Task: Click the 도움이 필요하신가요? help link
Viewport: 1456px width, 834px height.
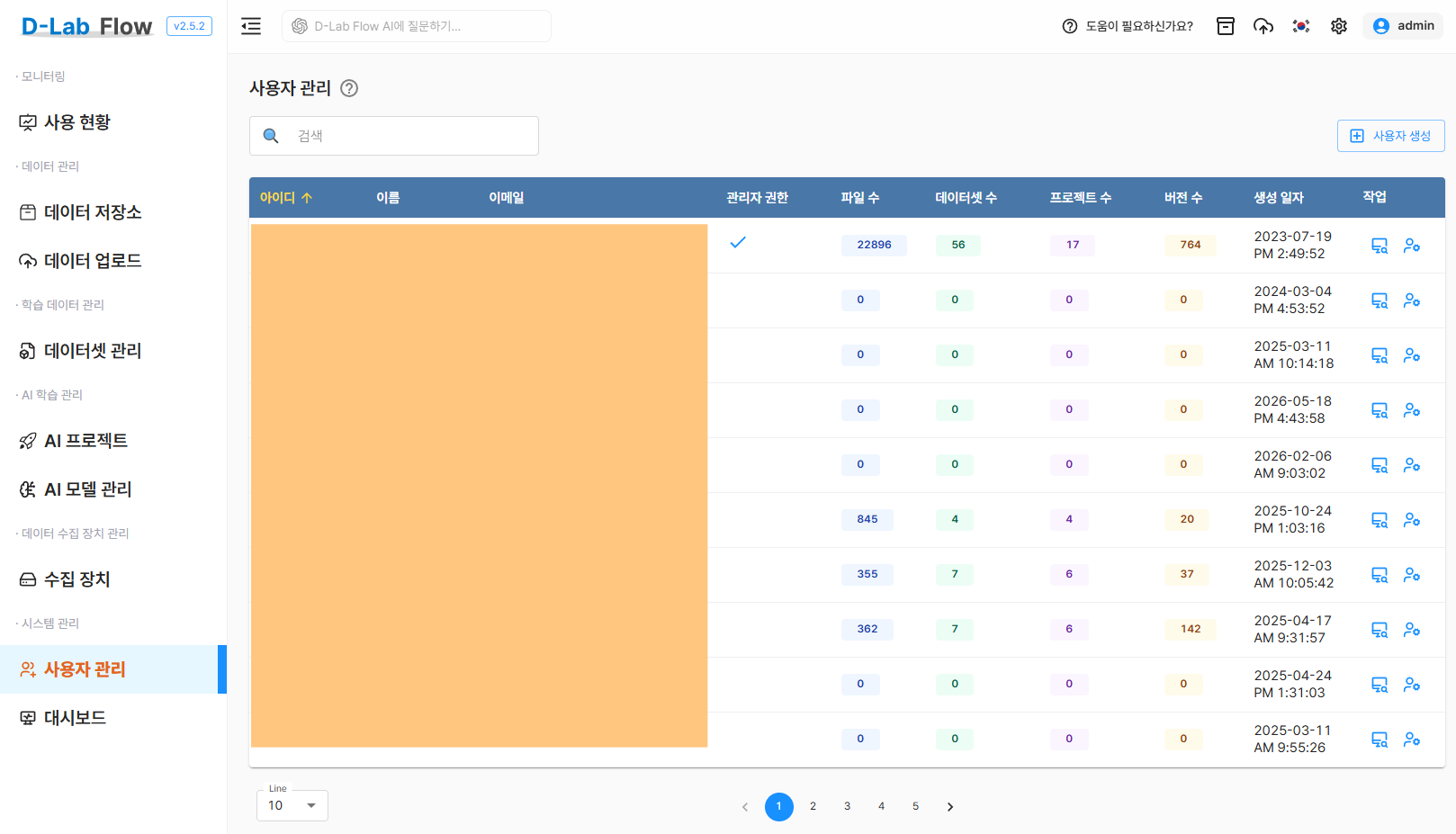Action: pos(1128,26)
